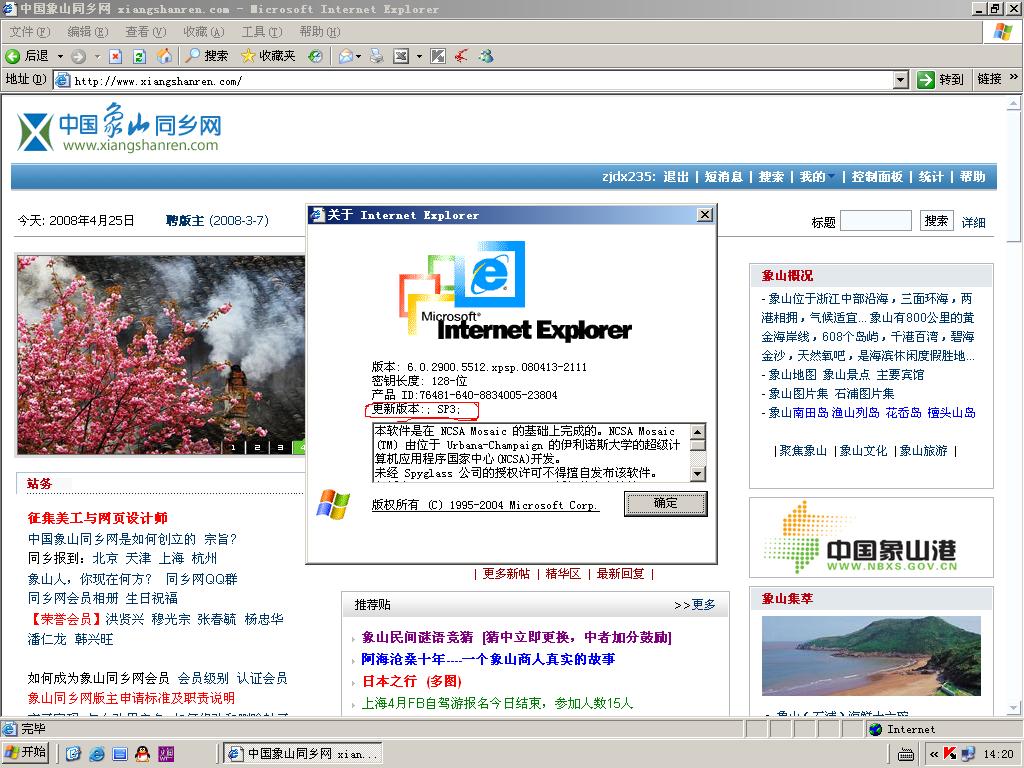Expand the Mail toolbar dropdown arrow
1024x768 pixels.
coord(359,56)
